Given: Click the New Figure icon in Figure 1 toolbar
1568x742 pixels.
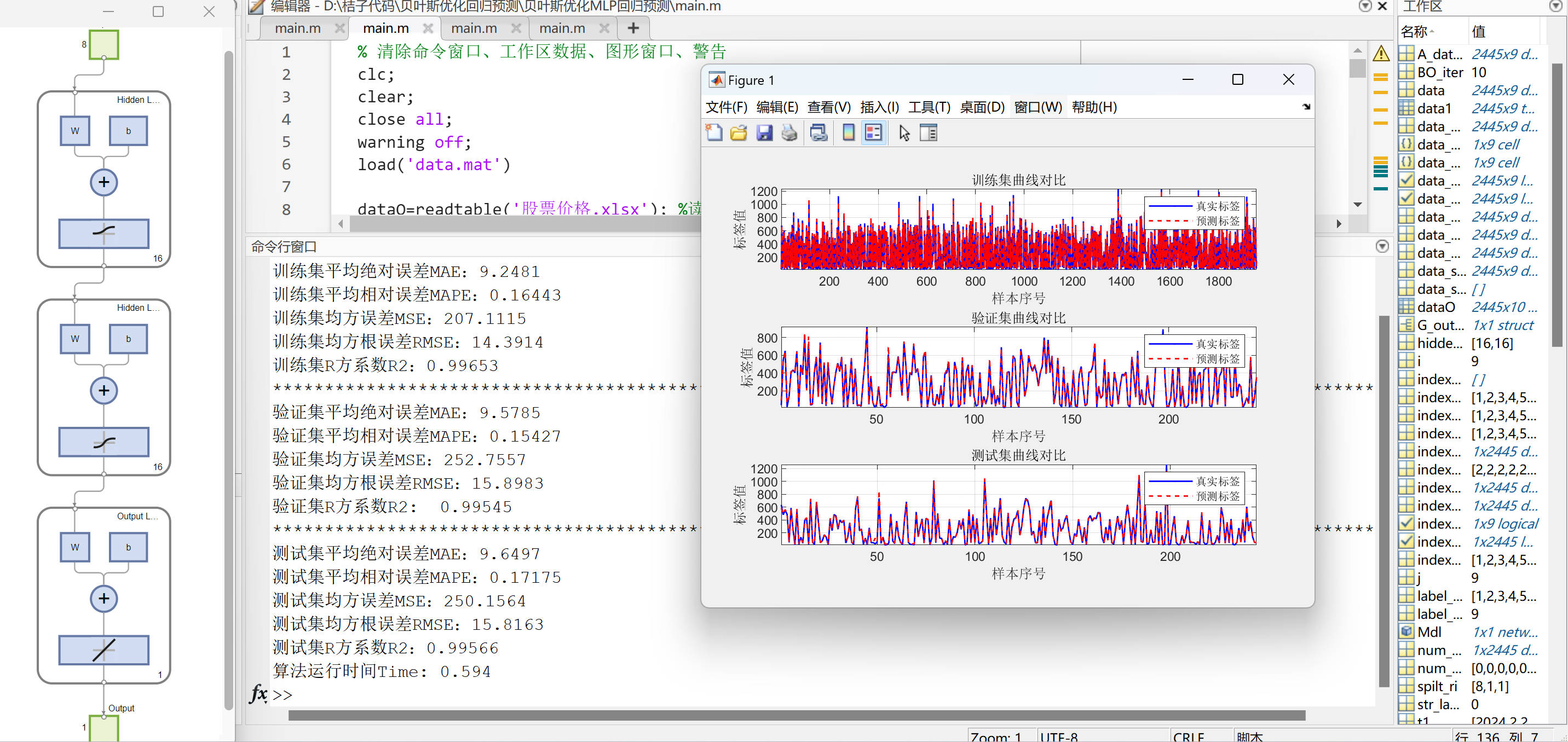Looking at the screenshot, I should 713,132.
